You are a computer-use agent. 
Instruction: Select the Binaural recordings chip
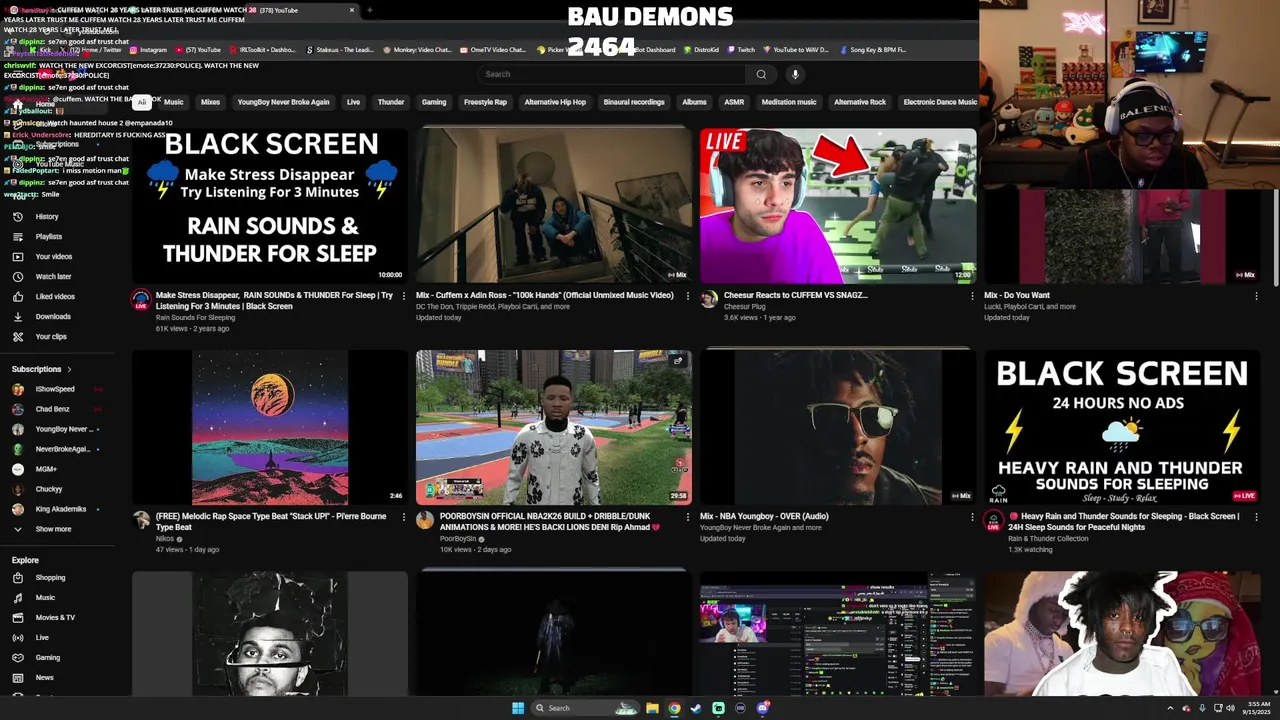coord(634,102)
